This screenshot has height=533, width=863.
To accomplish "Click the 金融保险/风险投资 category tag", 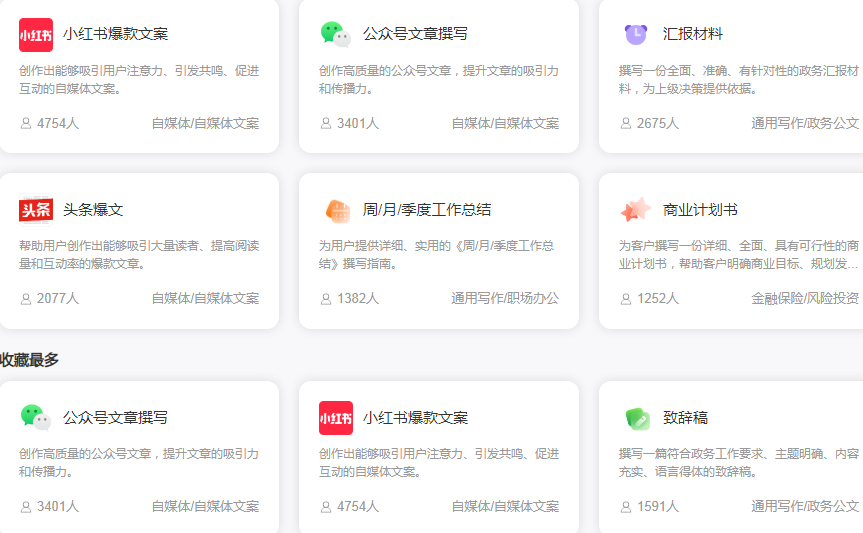I will point(805,298).
